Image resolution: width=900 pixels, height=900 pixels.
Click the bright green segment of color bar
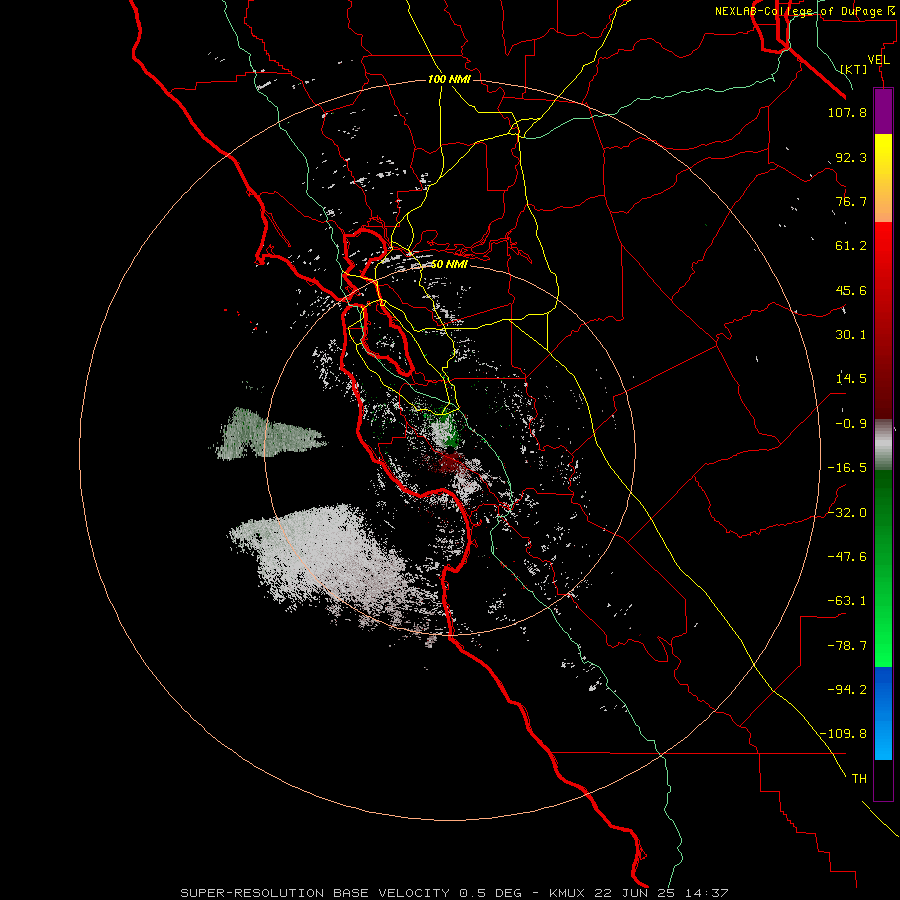click(883, 568)
